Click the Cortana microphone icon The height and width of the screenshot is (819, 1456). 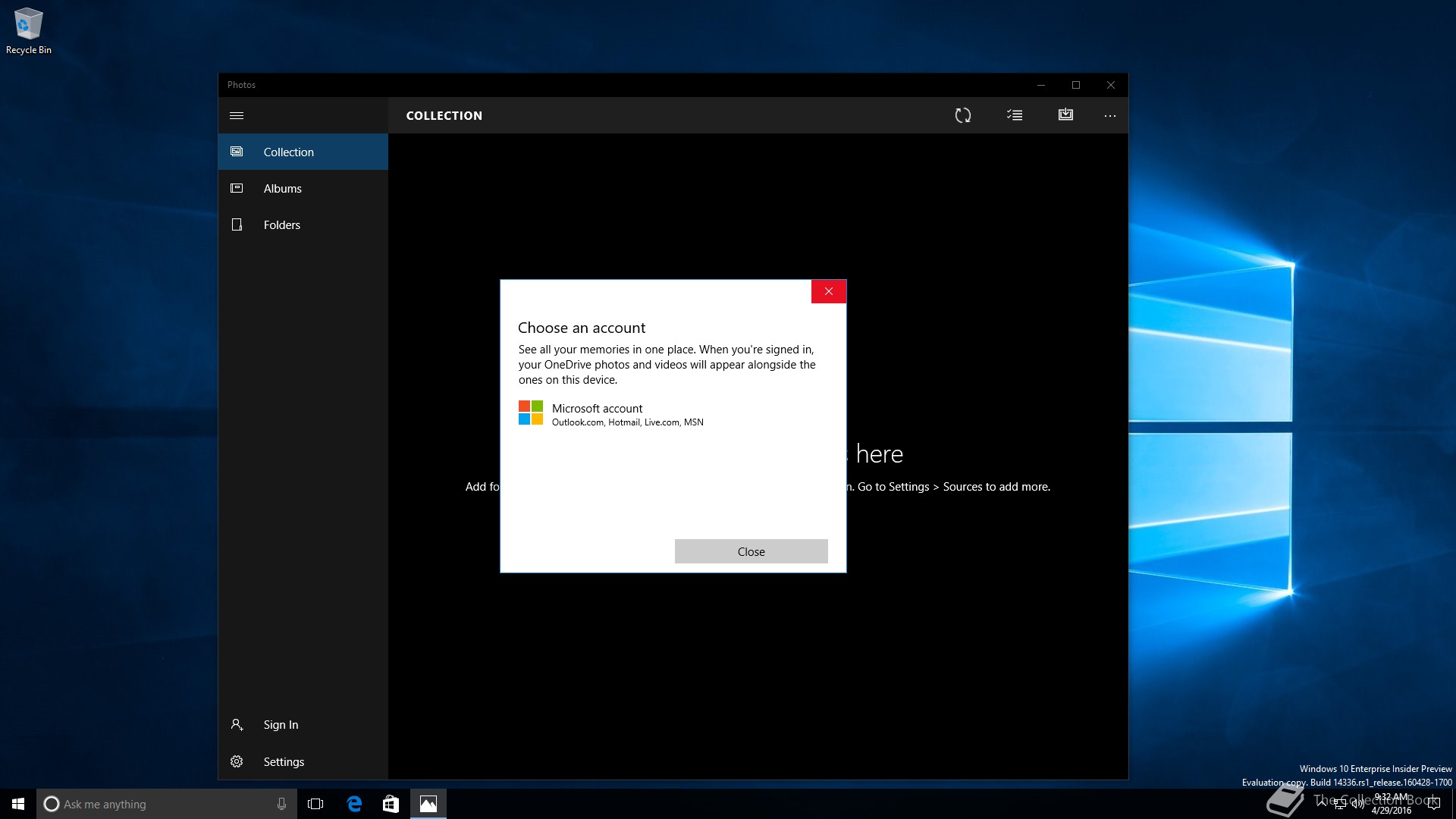click(x=281, y=804)
